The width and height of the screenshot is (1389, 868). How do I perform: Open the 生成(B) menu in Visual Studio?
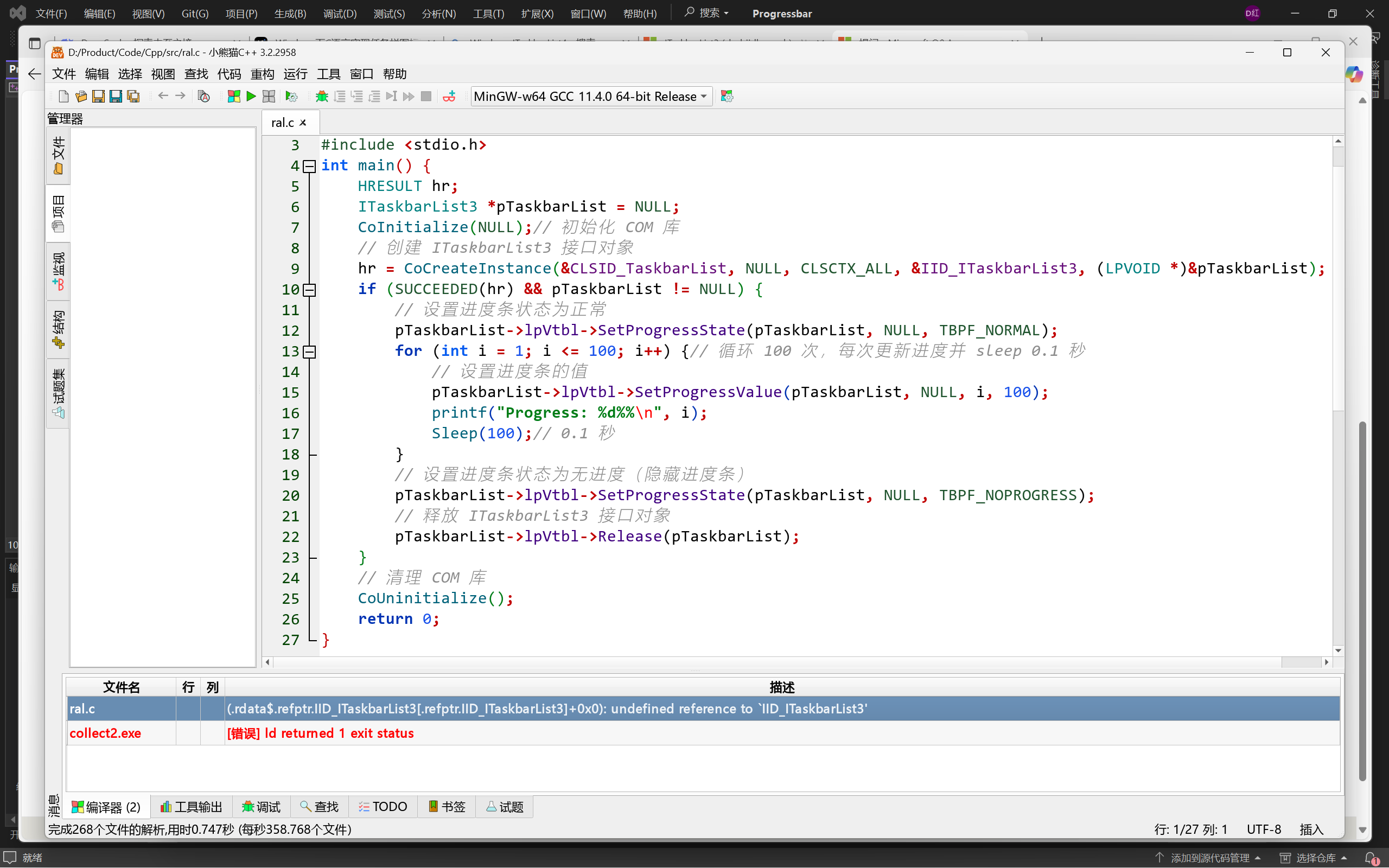pos(290,13)
